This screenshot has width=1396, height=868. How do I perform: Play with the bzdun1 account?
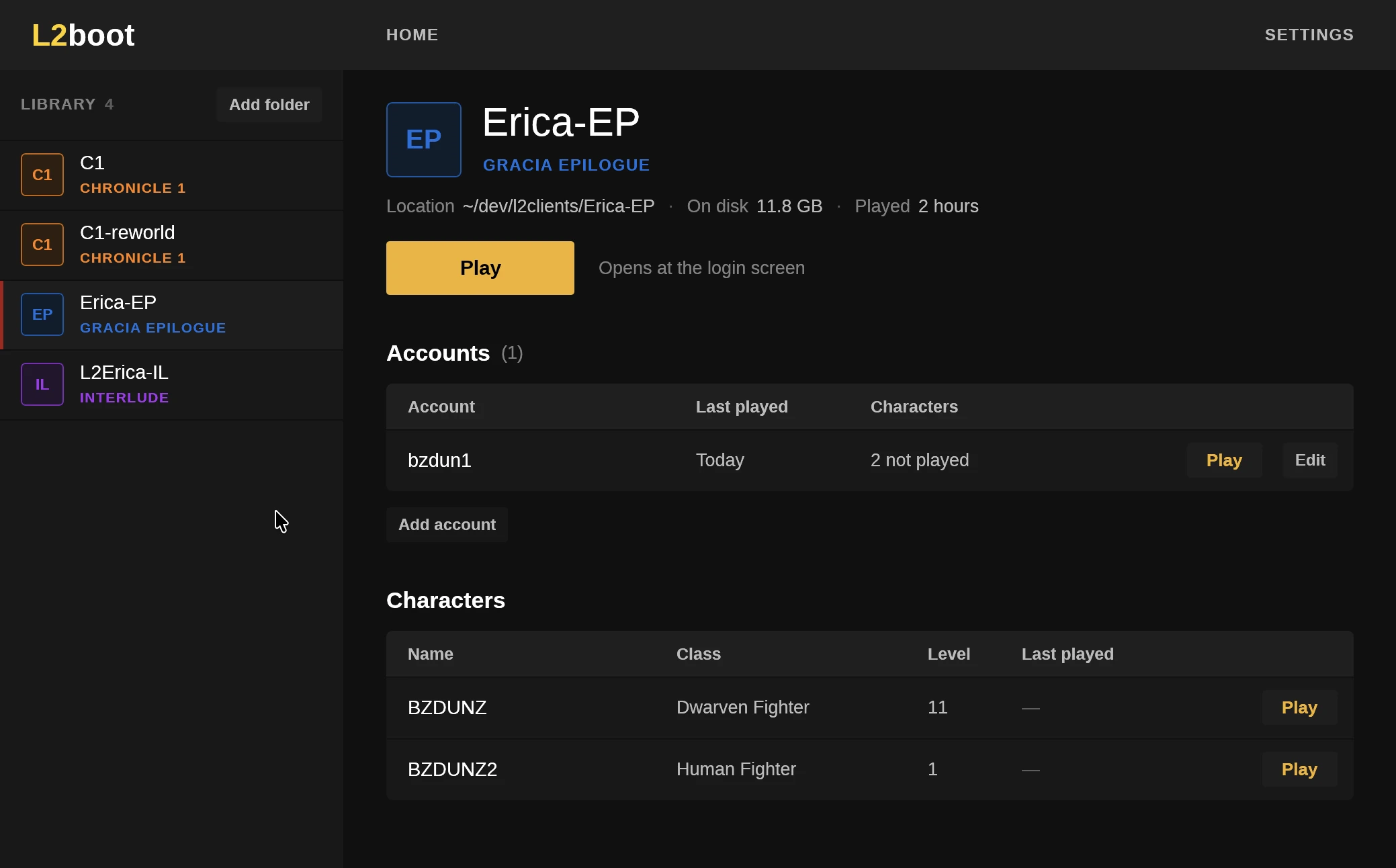(x=1225, y=460)
